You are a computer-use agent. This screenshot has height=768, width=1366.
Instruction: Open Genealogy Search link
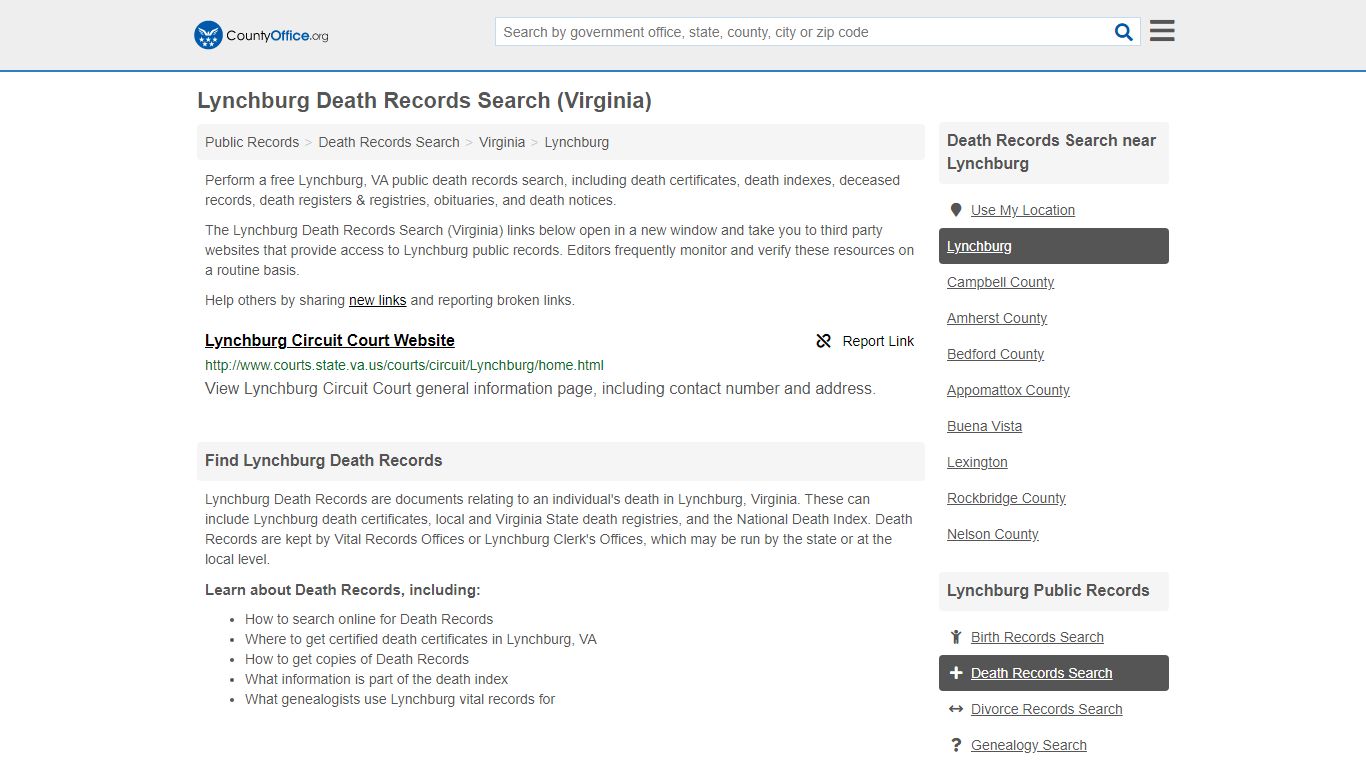click(1028, 745)
